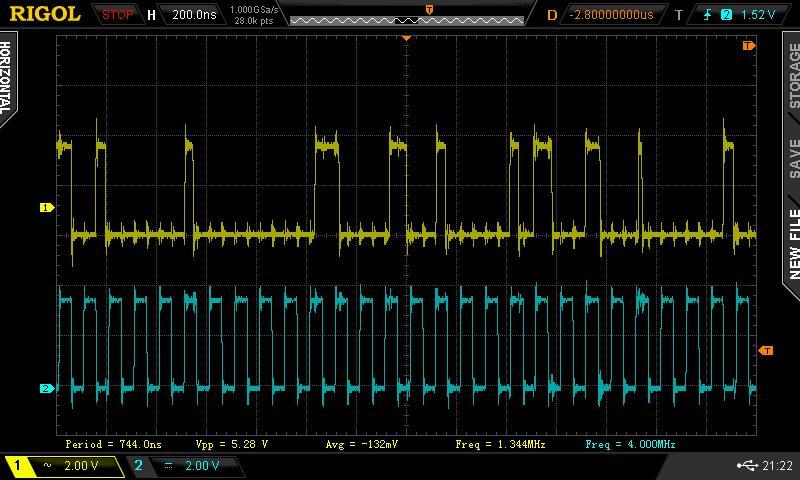Click the trigger T marker above memory bar

(429, 10)
